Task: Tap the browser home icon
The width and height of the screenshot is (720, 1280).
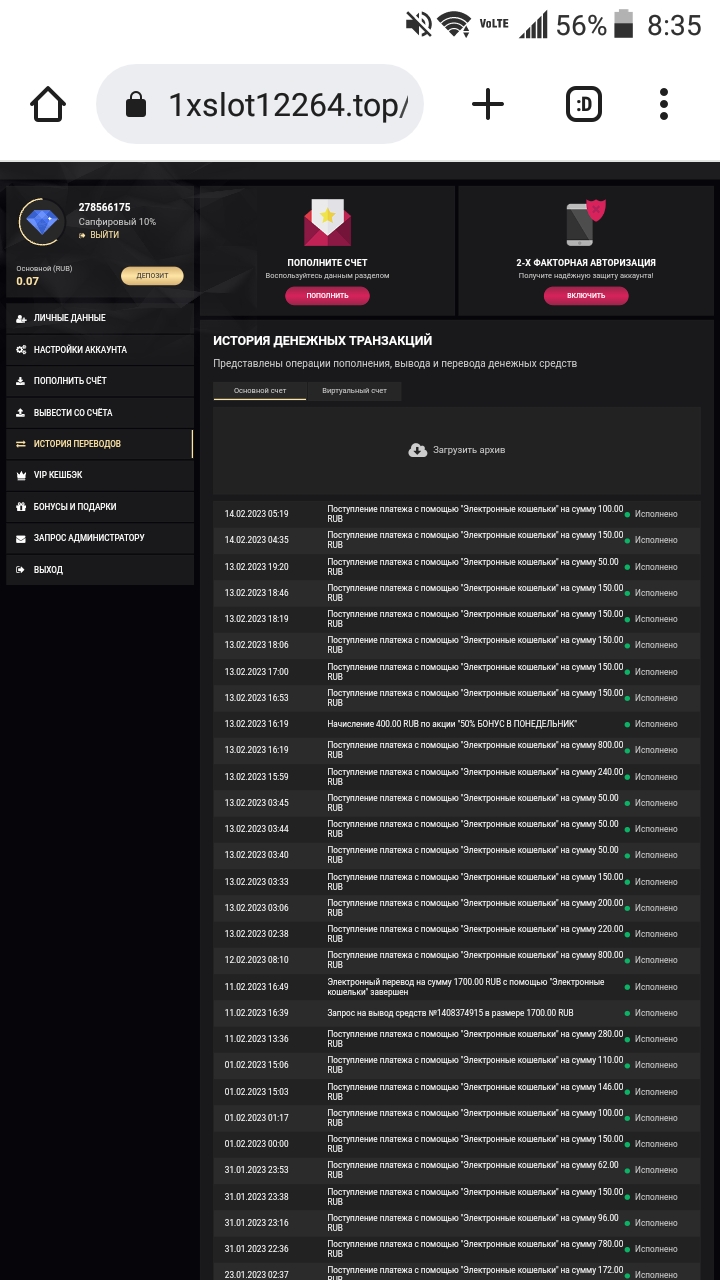Action: coord(48,104)
